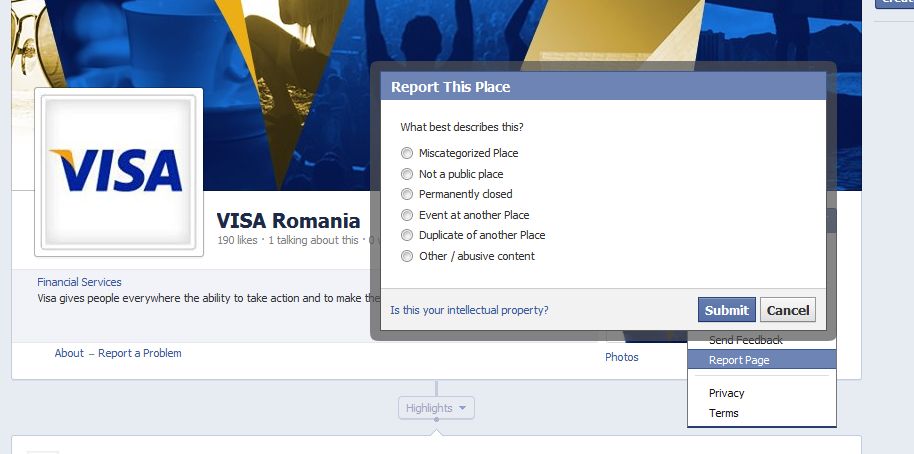Select the Permanently closed radio button
914x454 pixels.
click(x=407, y=194)
